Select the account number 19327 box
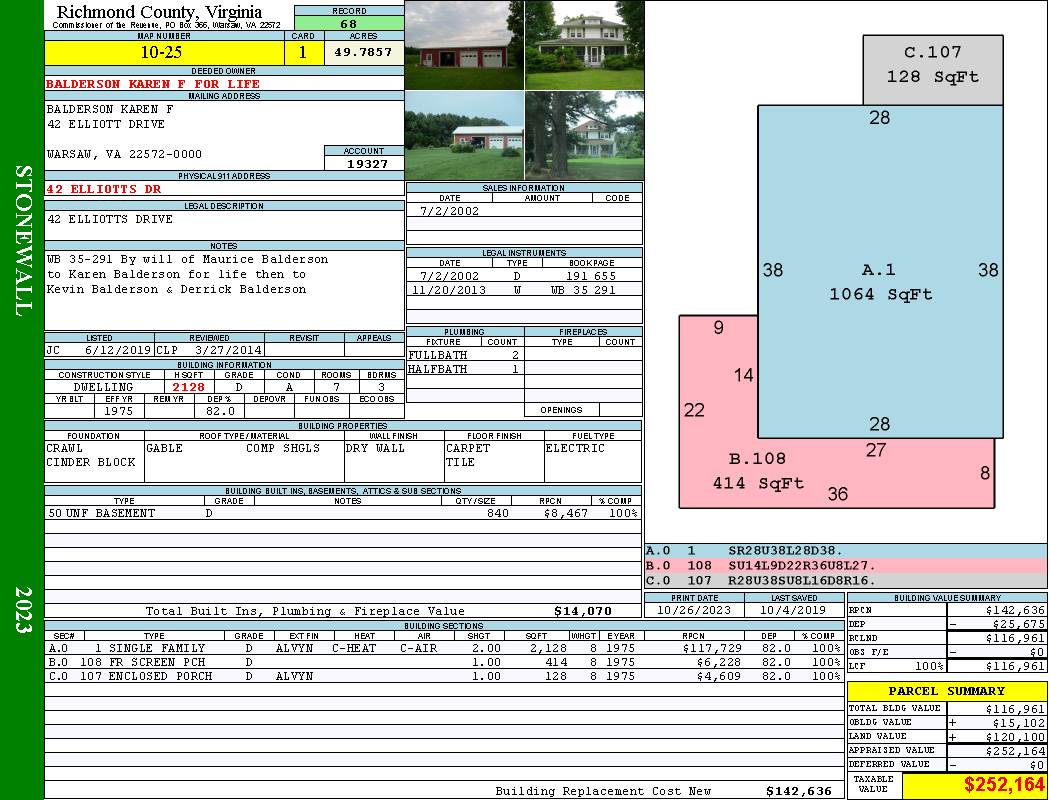1050x800 pixels. pyautogui.click(x=364, y=164)
